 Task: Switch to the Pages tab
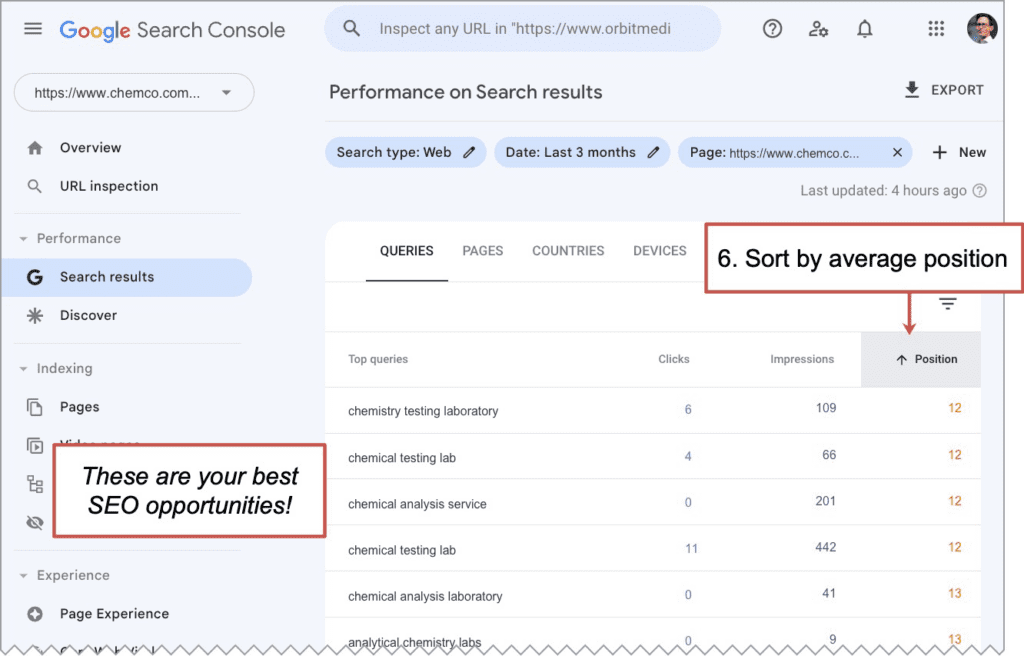[x=482, y=251]
